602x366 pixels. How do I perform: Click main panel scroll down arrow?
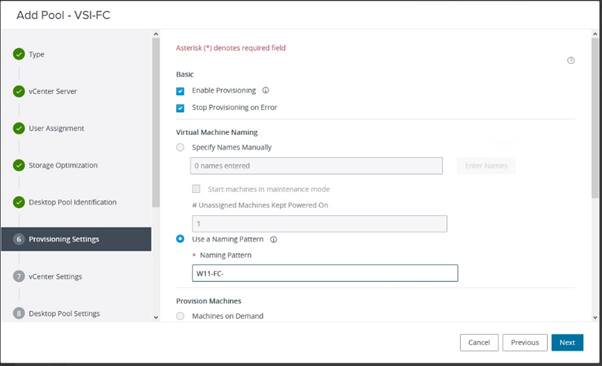595,317
